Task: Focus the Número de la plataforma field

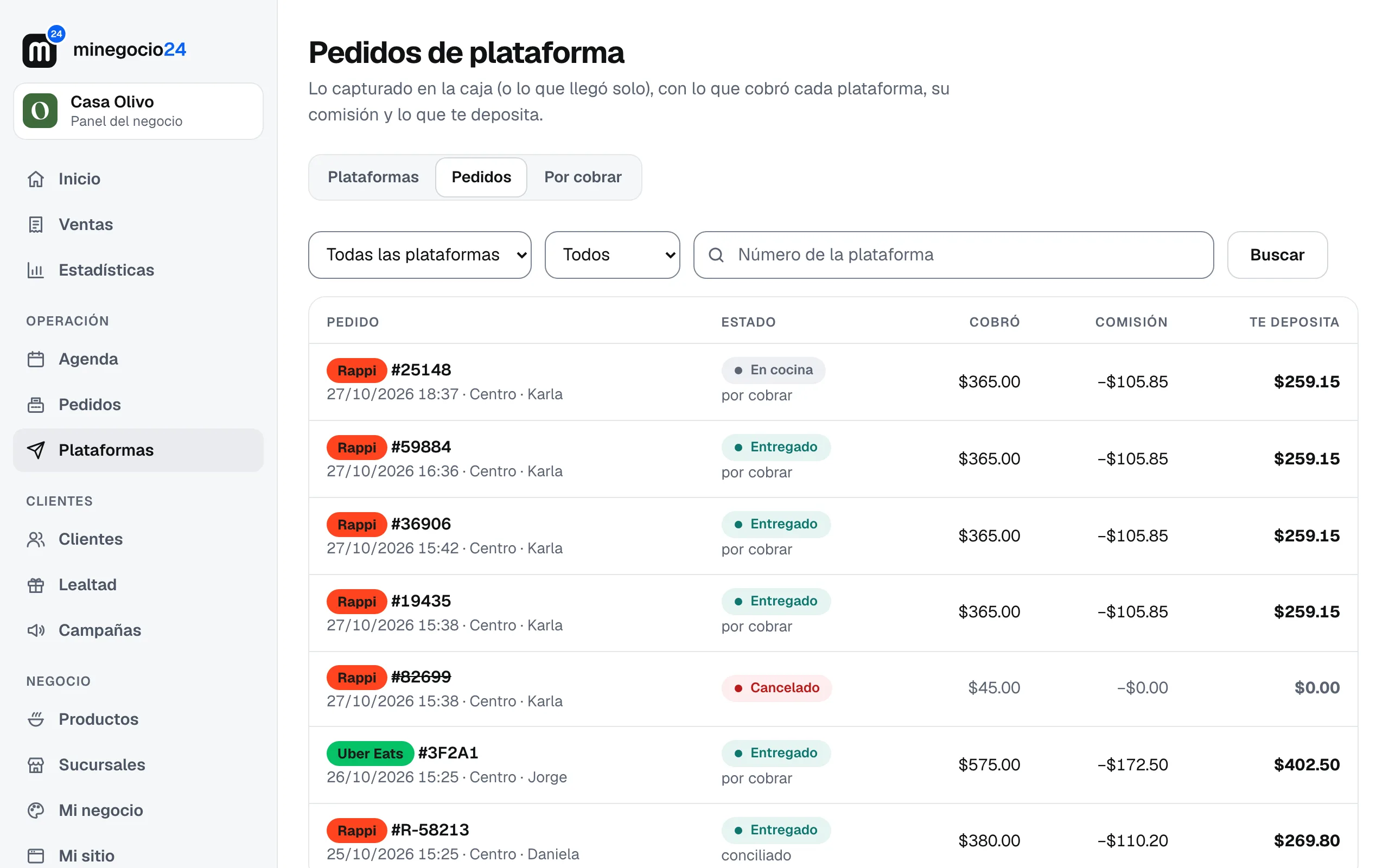Action: (953, 255)
